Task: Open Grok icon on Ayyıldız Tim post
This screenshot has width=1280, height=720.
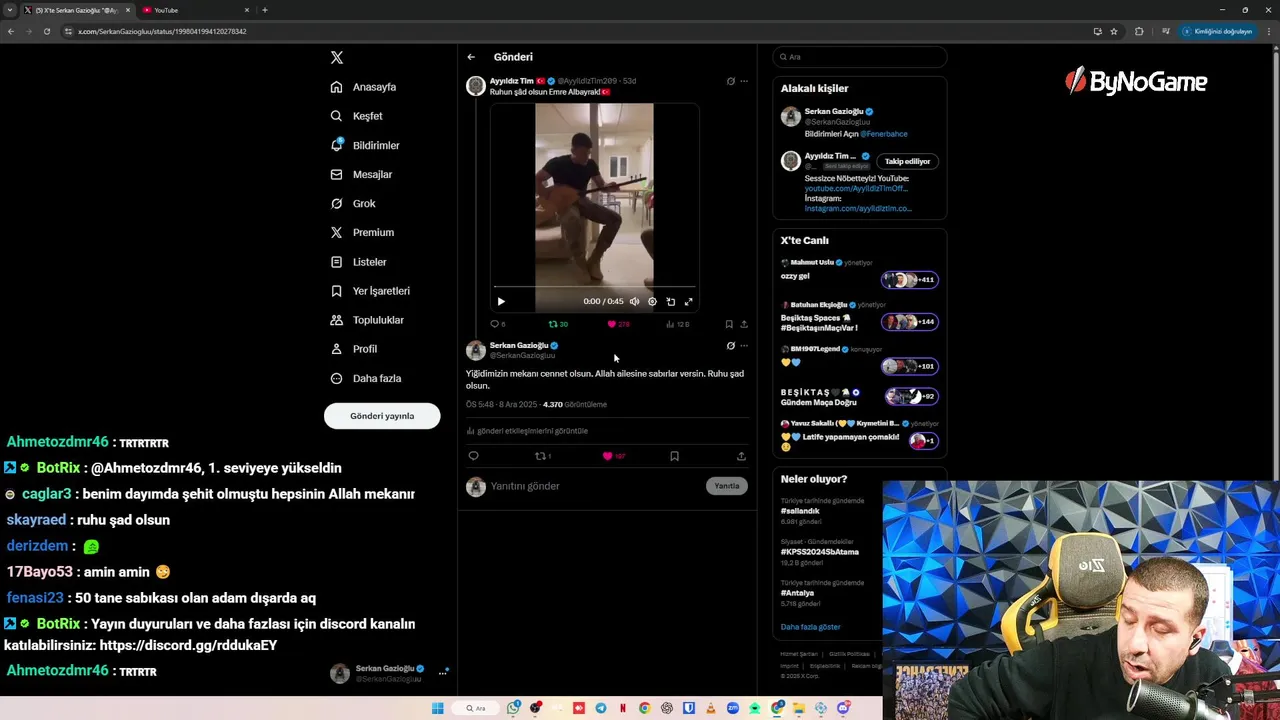Action: (730, 81)
